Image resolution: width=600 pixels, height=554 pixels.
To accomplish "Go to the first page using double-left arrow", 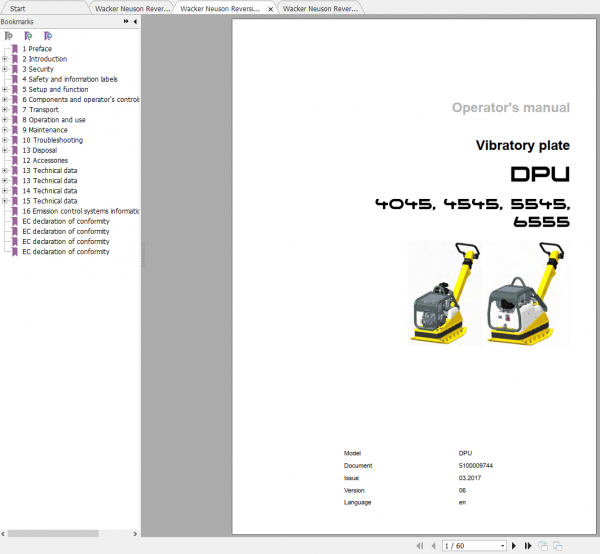I will (420, 546).
